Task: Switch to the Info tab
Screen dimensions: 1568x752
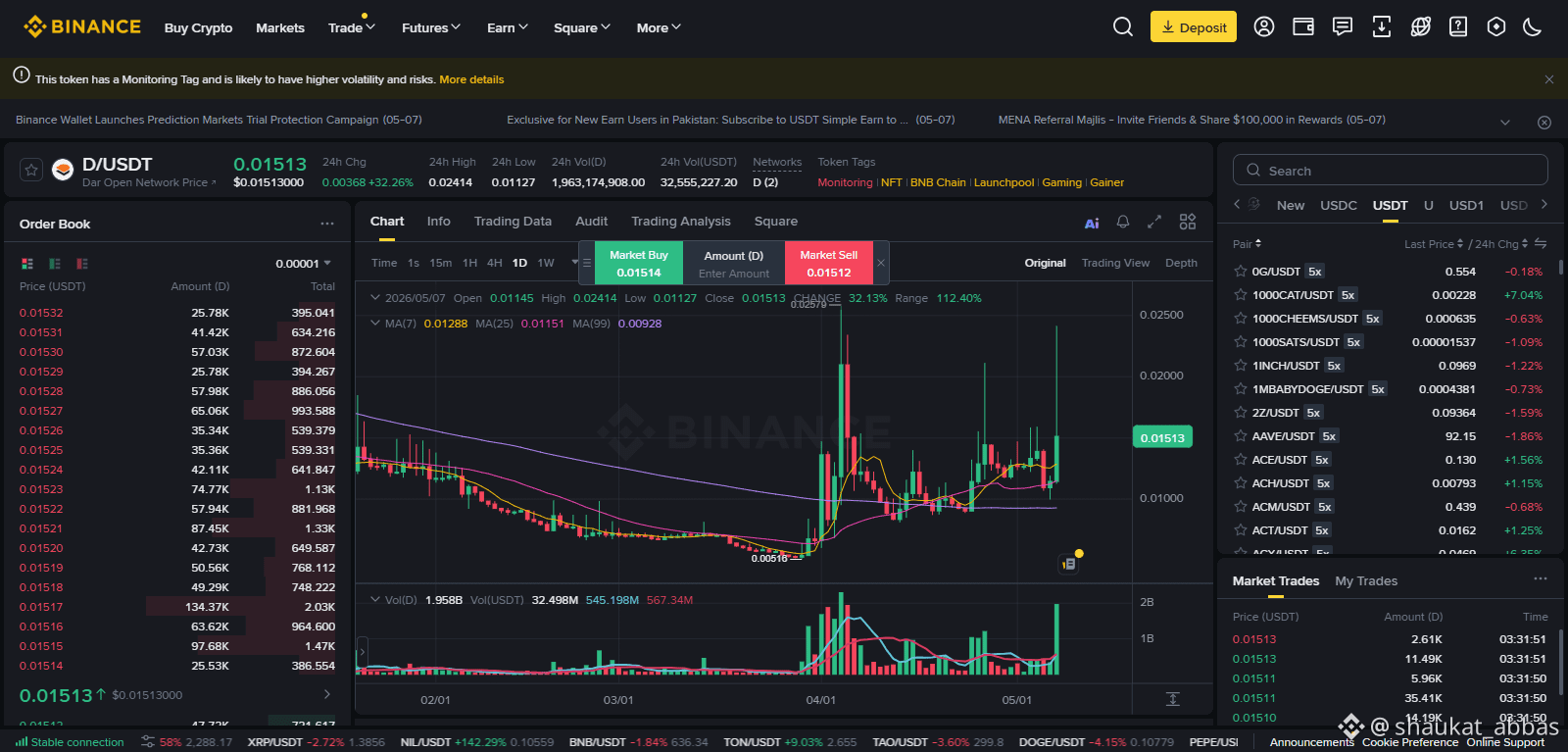Action: (x=439, y=222)
